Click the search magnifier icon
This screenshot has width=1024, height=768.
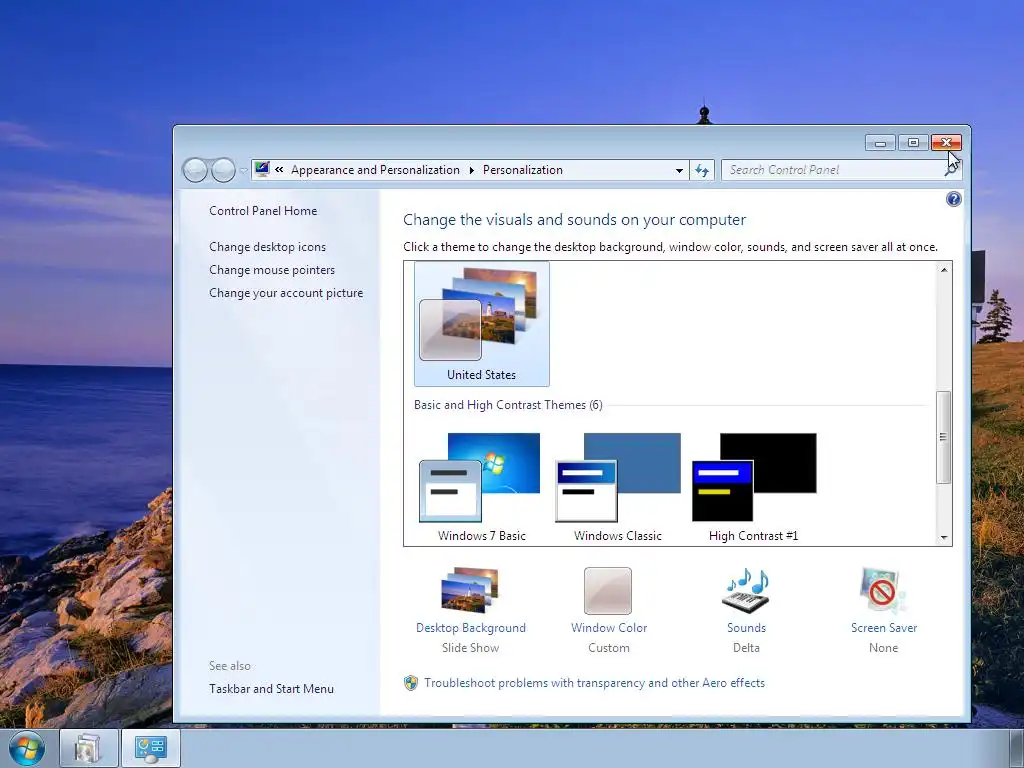[x=950, y=170]
